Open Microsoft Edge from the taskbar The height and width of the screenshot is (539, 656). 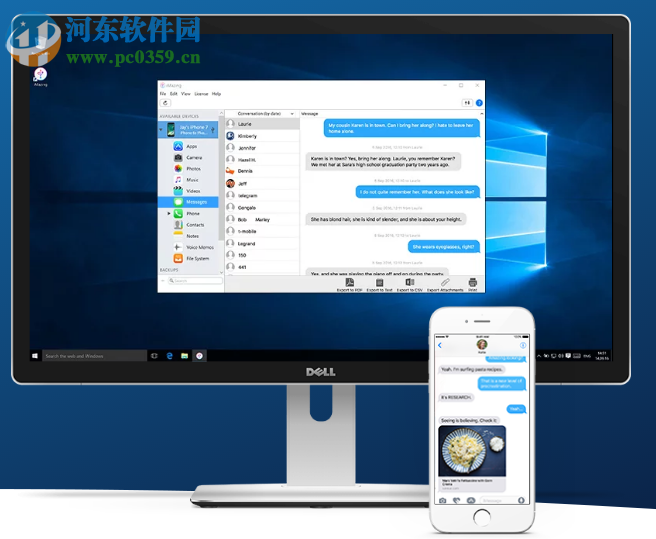[x=169, y=356]
